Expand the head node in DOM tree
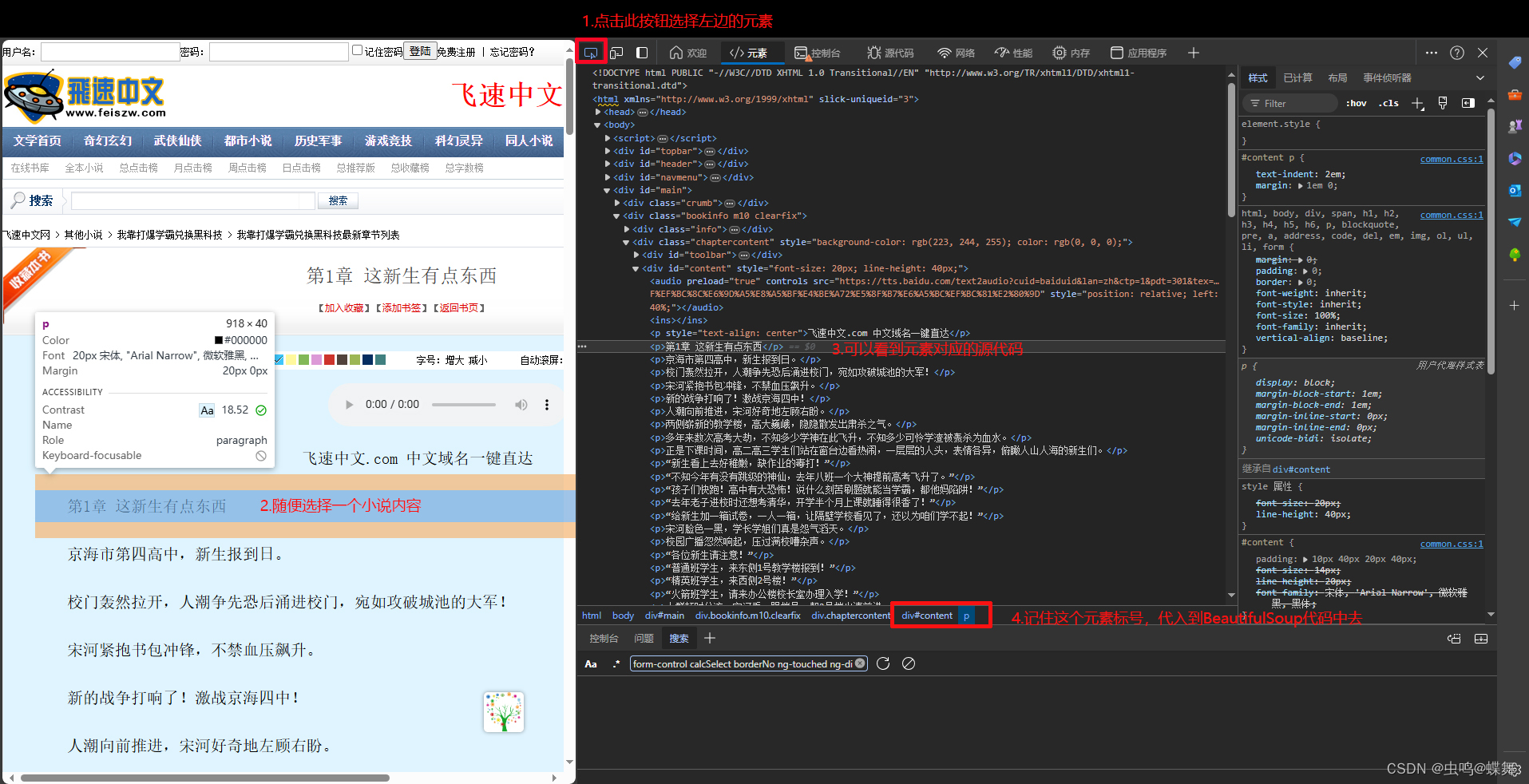Viewport: 1529px width, 784px height. coord(598,112)
